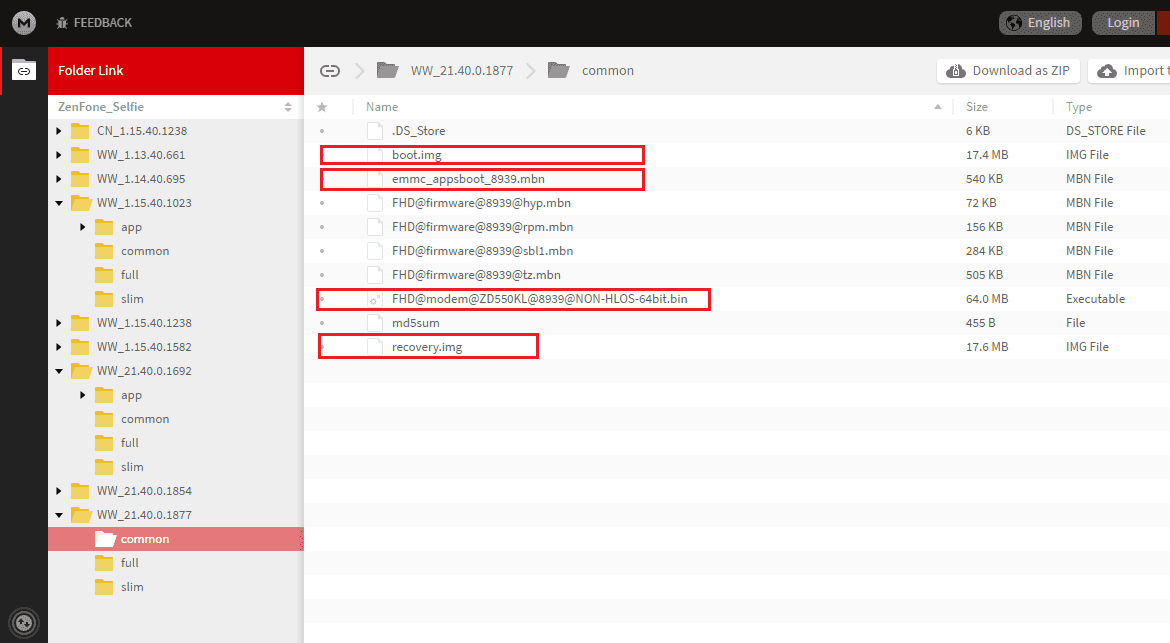Click the WW_1.15.40.1582 folder icon

tap(80, 347)
